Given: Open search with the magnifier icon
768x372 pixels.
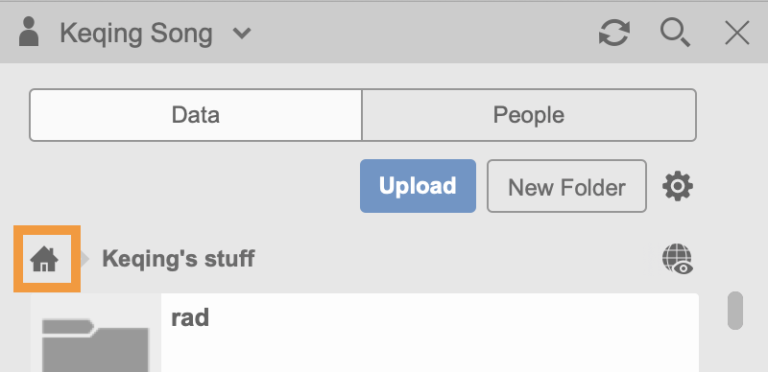Looking at the screenshot, I should click(x=675, y=33).
